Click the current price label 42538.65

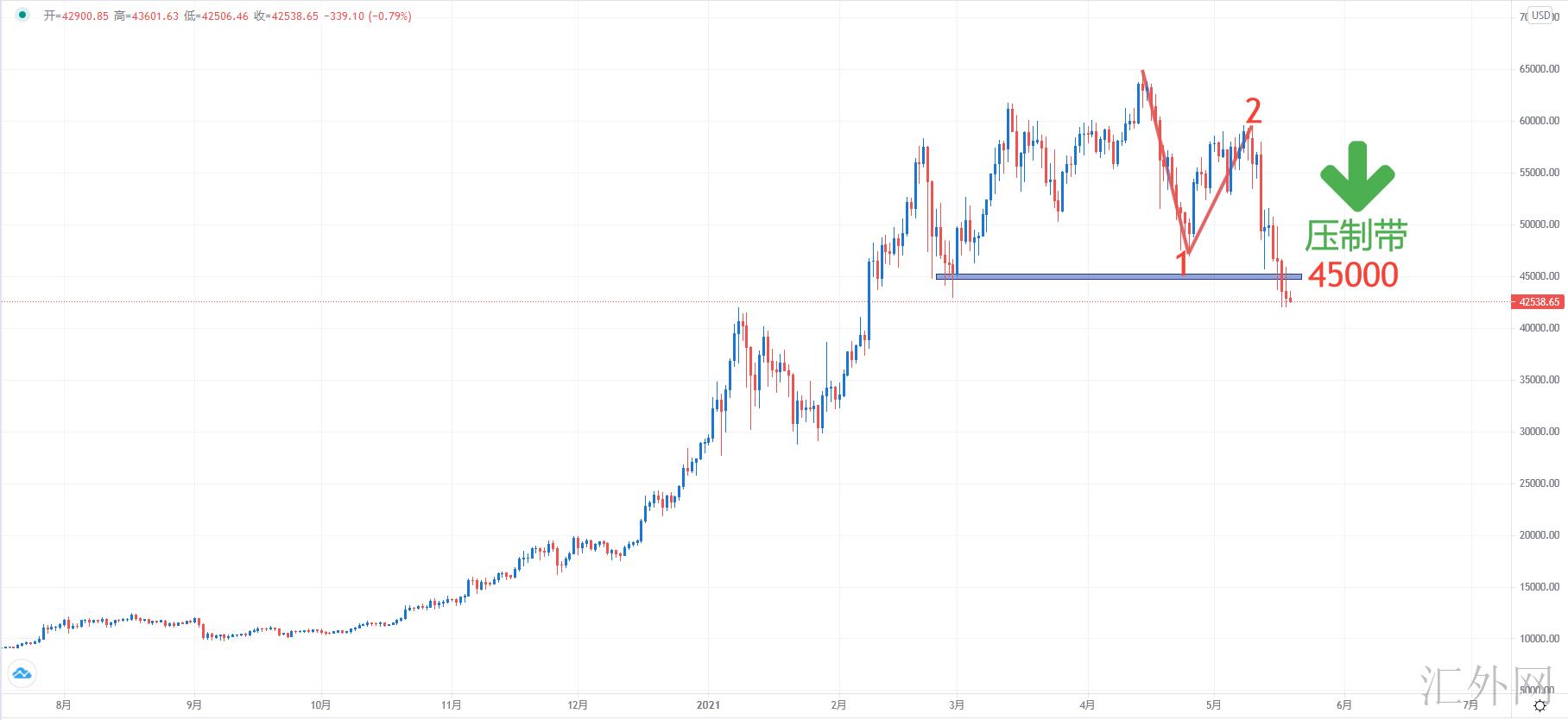1538,302
